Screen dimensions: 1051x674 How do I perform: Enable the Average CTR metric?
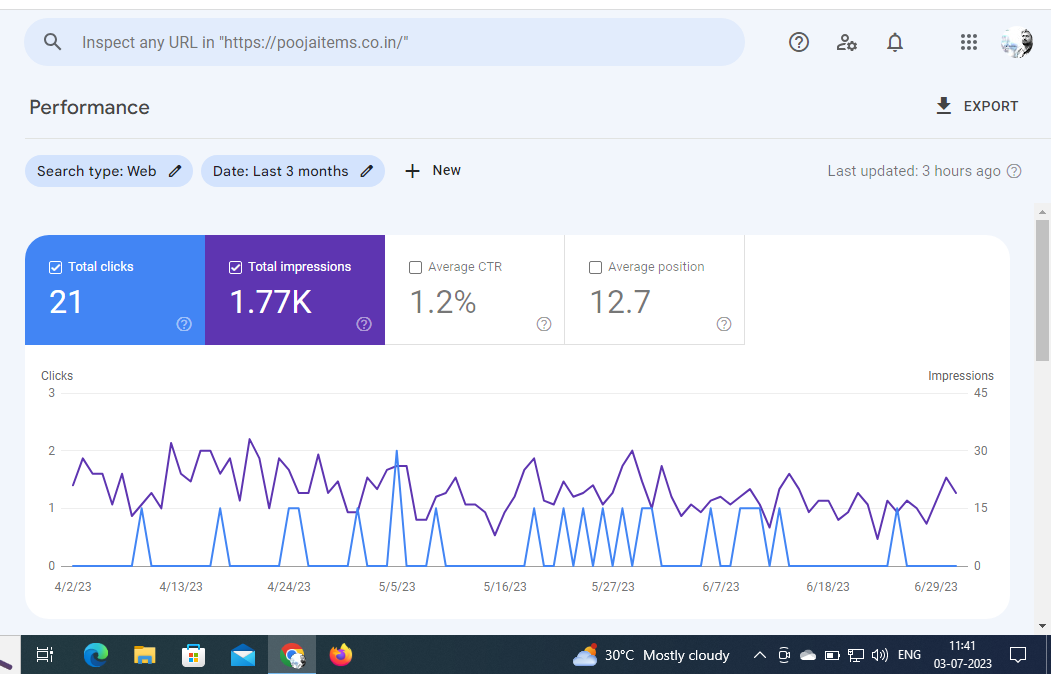[x=415, y=266]
